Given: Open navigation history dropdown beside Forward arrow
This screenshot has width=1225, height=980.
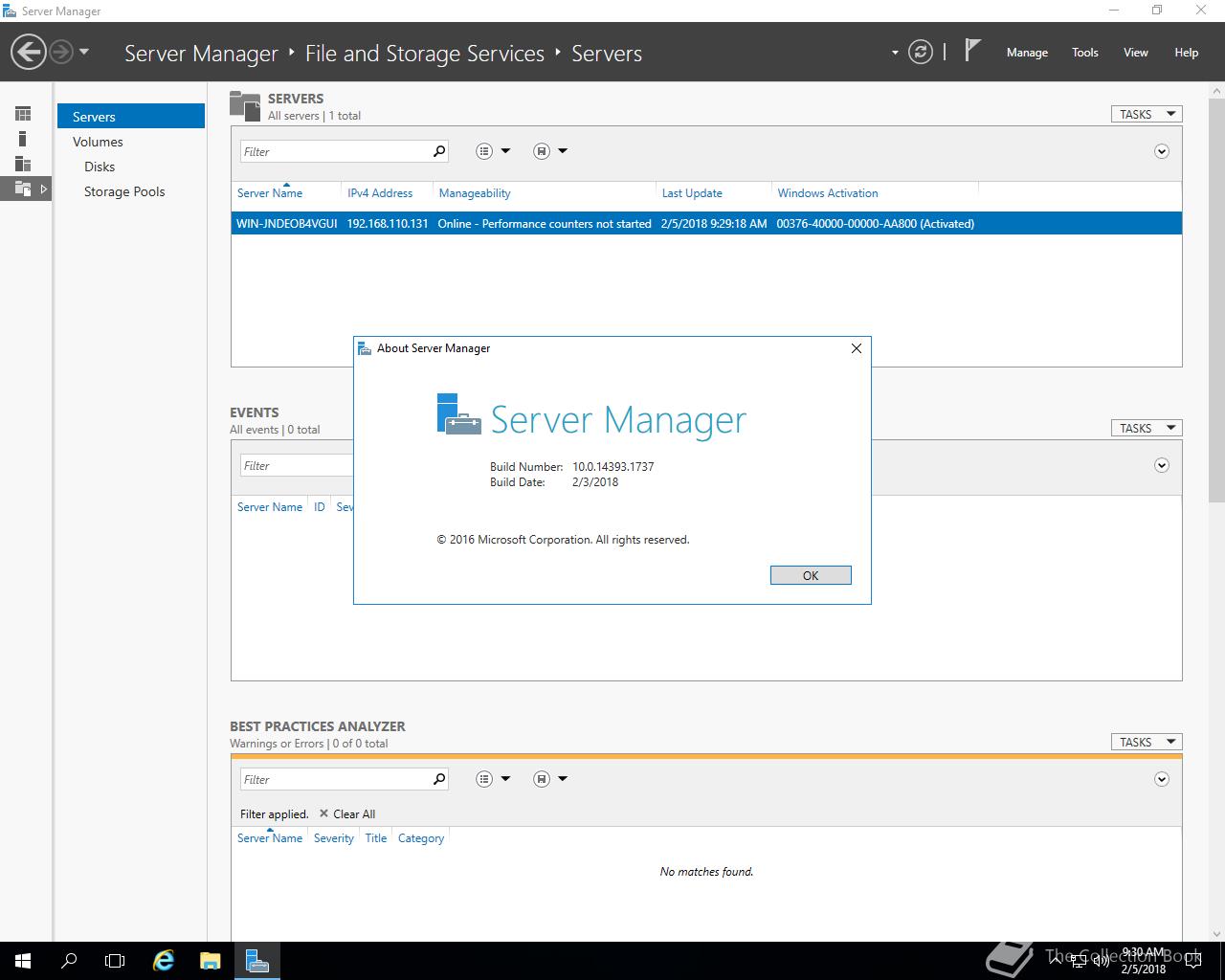Looking at the screenshot, I should pos(84,52).
